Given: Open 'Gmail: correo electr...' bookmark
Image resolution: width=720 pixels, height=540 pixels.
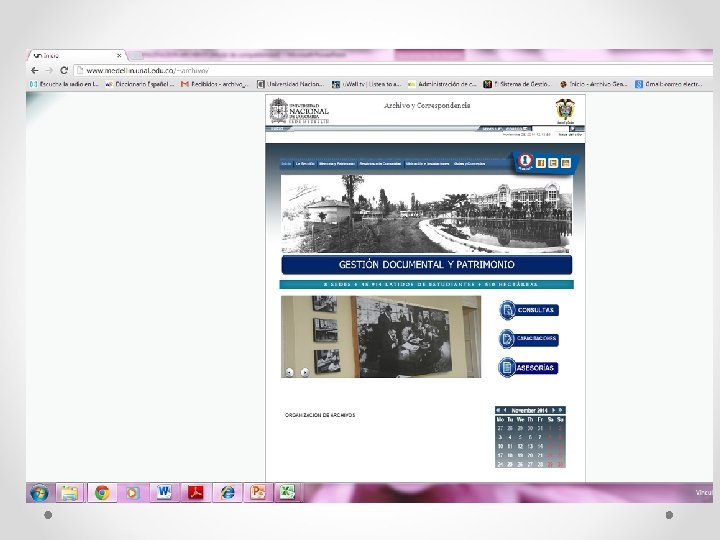Looking at the screenshot, I should coord(669,84).
